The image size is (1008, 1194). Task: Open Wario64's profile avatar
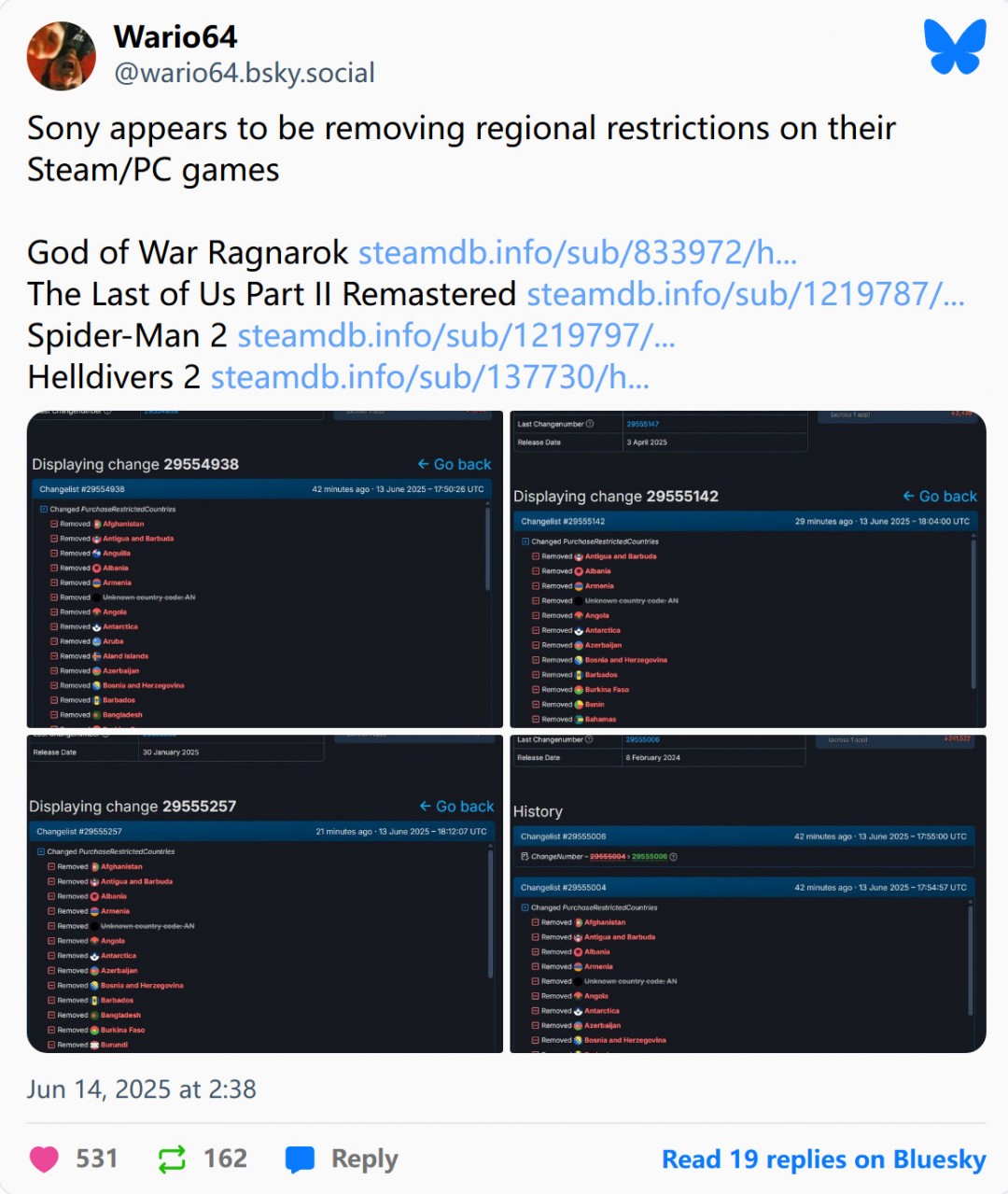coord(62,56)
